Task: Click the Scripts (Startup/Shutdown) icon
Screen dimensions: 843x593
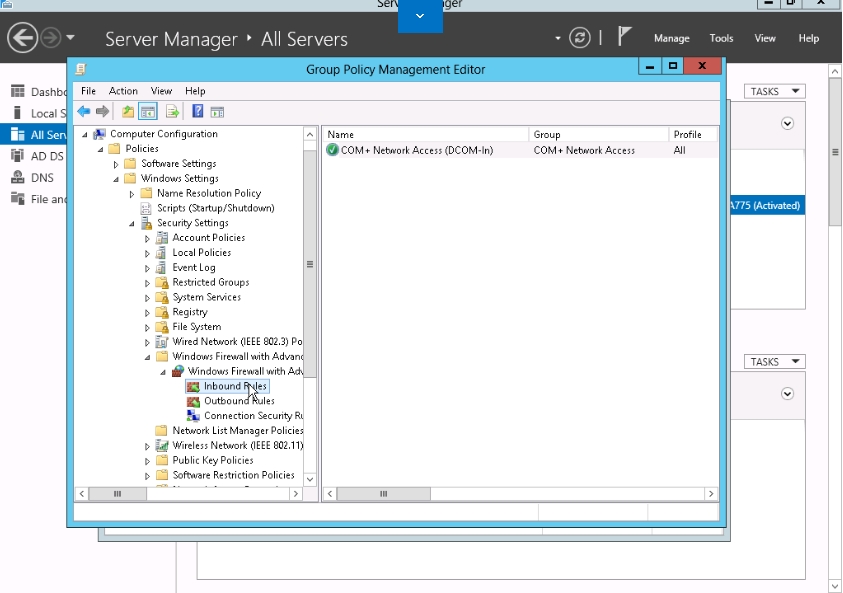Action: click(146, 208)
